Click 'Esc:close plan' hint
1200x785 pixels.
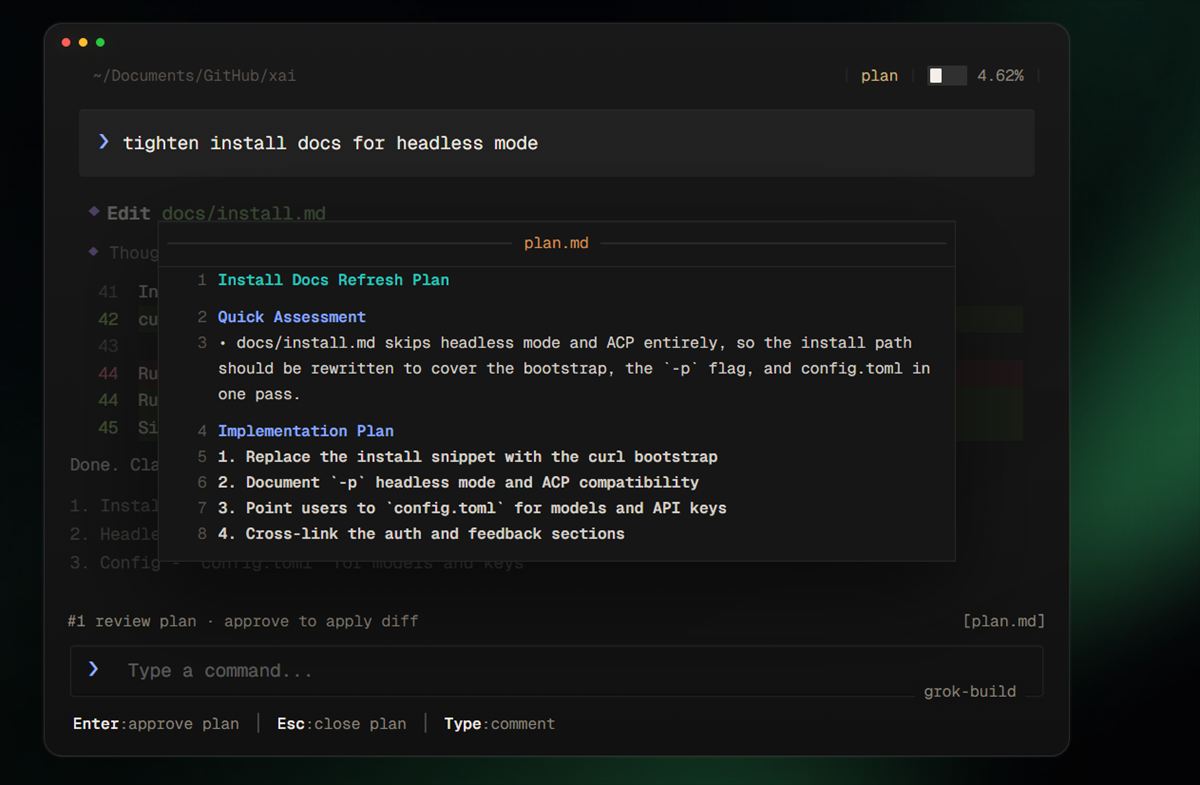pyautogui.click(x=342, y=724)
